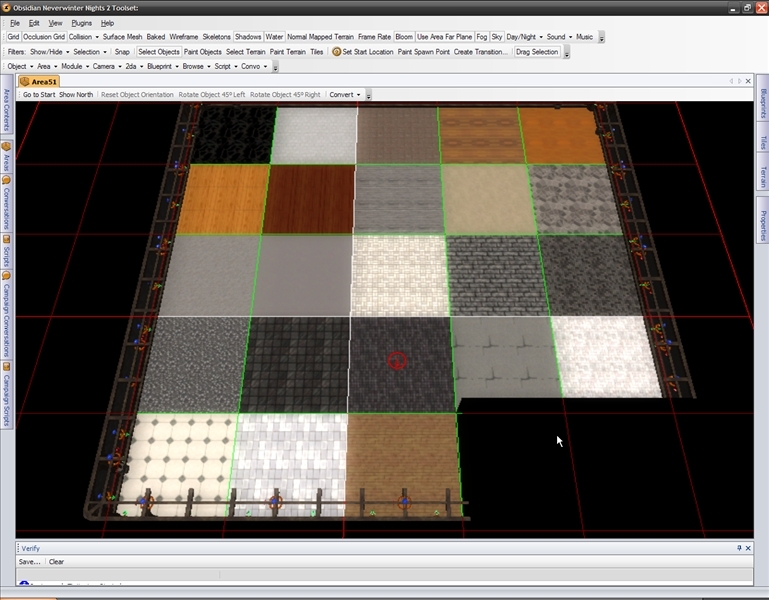
Task: Pin the Verify panel with pushpin icon
Action: 740,548
